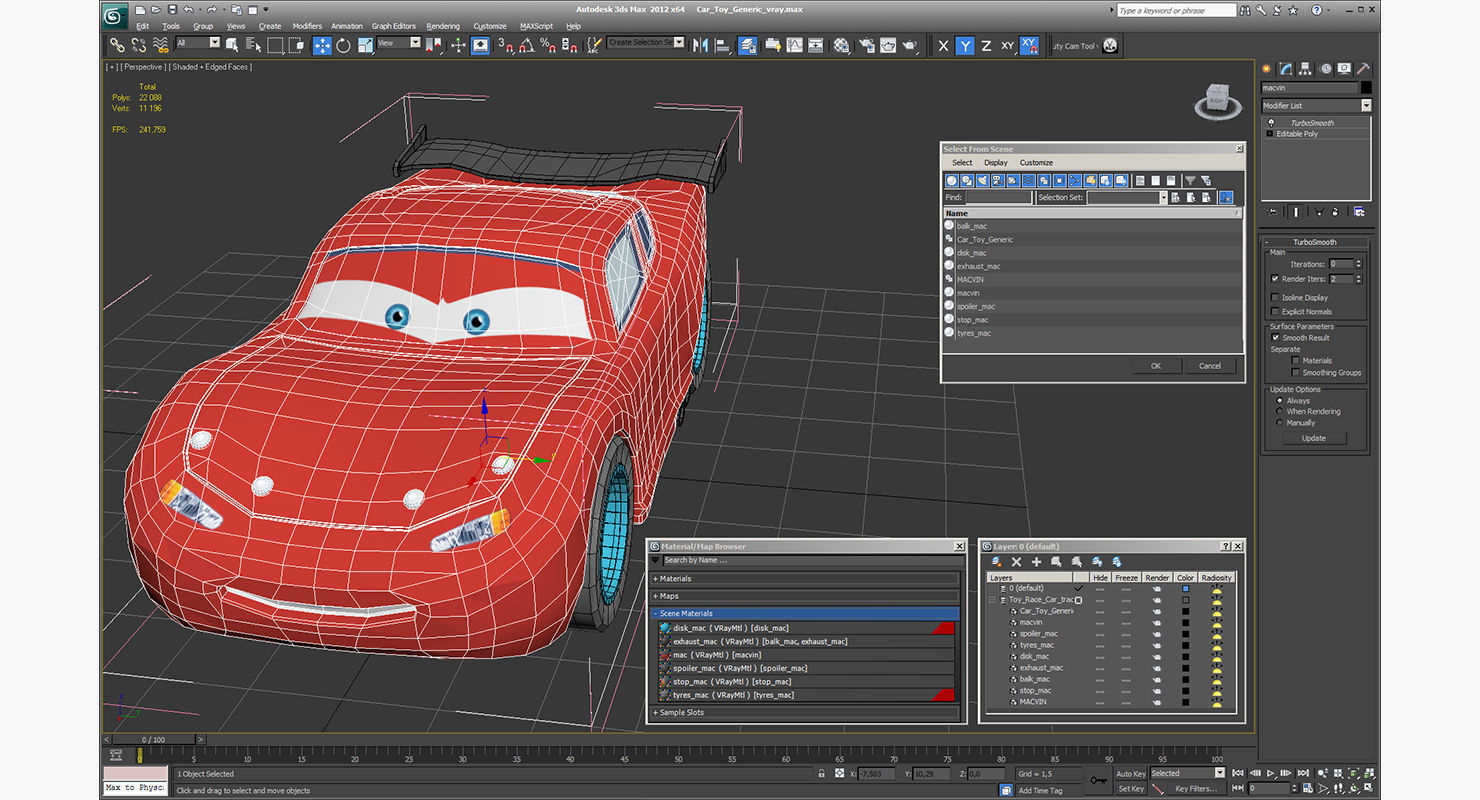The width and height of the screenshot is (1480, 800).
Task: Click Cancel in Select From Scene dialog
Action: pyautogui.click(x=1210, y=366)
